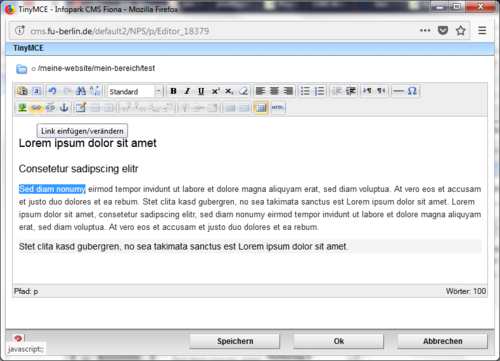Open the Standard format dropdown
This screenshot has height=361, width=500.
(x=159, y=91)
